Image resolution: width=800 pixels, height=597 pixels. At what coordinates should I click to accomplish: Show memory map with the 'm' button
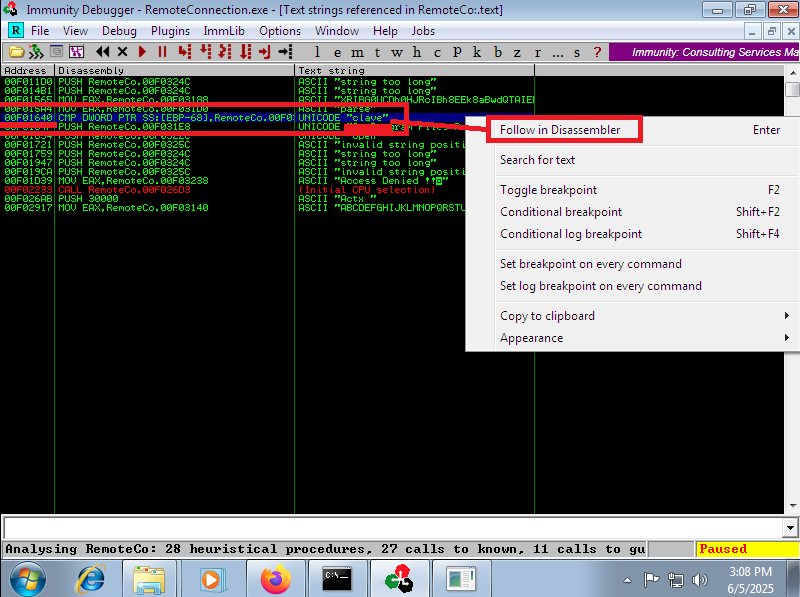coord(357,52)
